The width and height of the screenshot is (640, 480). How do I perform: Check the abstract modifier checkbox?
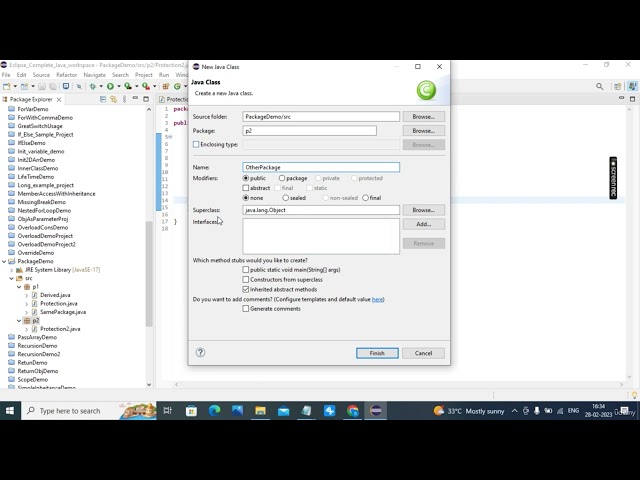tap(246, 188)
